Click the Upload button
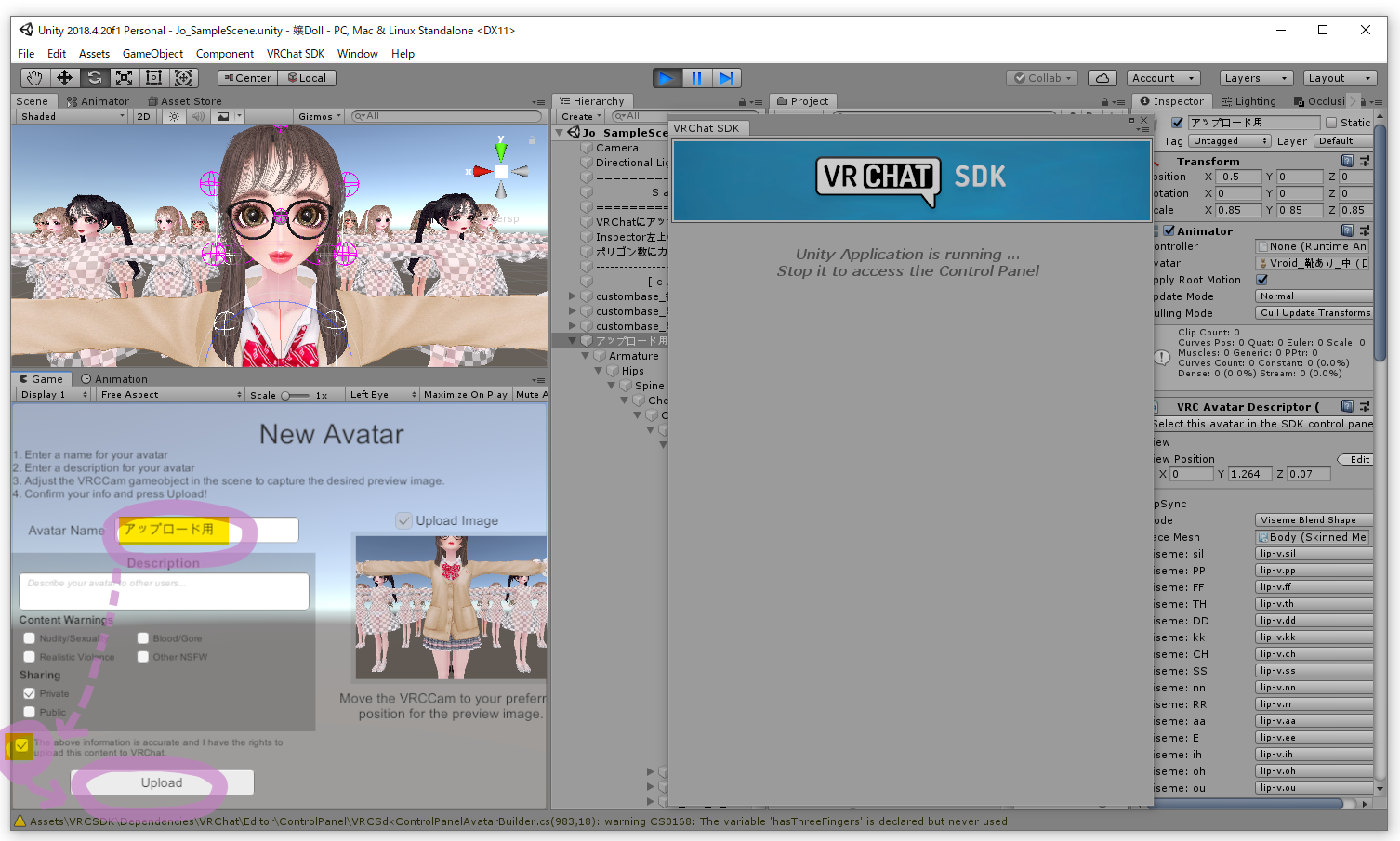 click(x=162, y=783)
